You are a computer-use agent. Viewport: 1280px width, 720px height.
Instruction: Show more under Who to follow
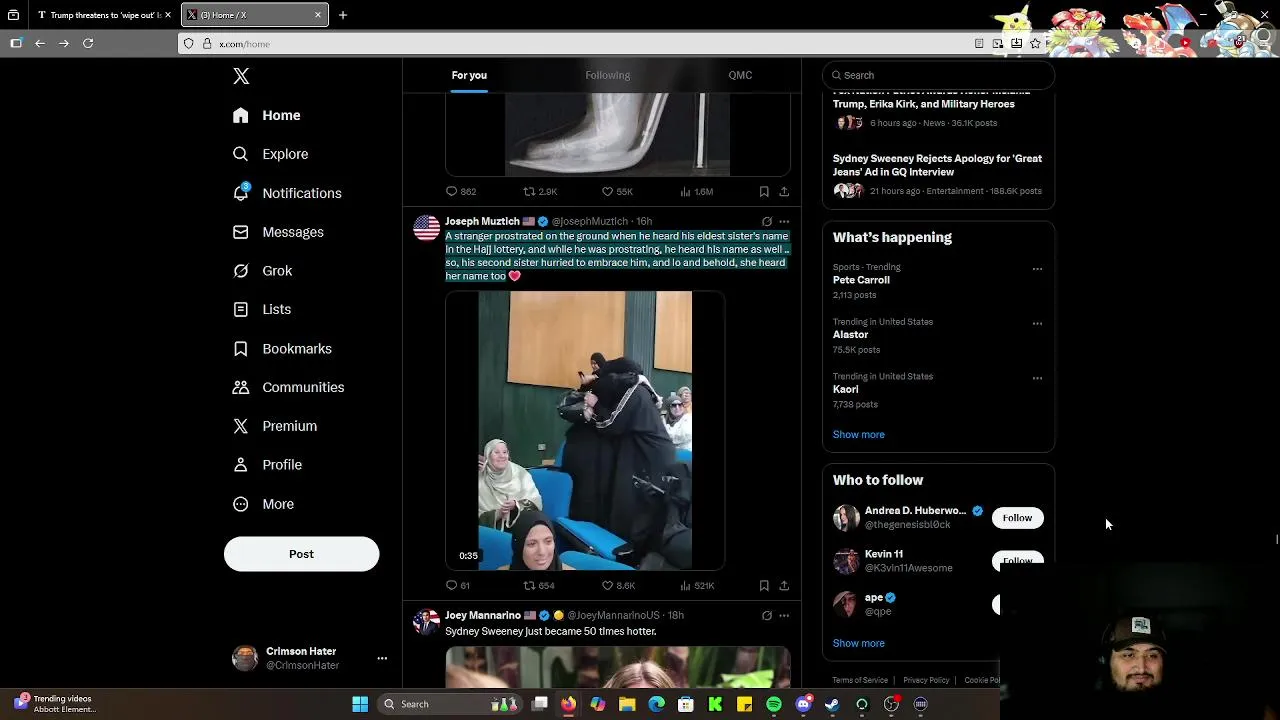coord(858,643)
